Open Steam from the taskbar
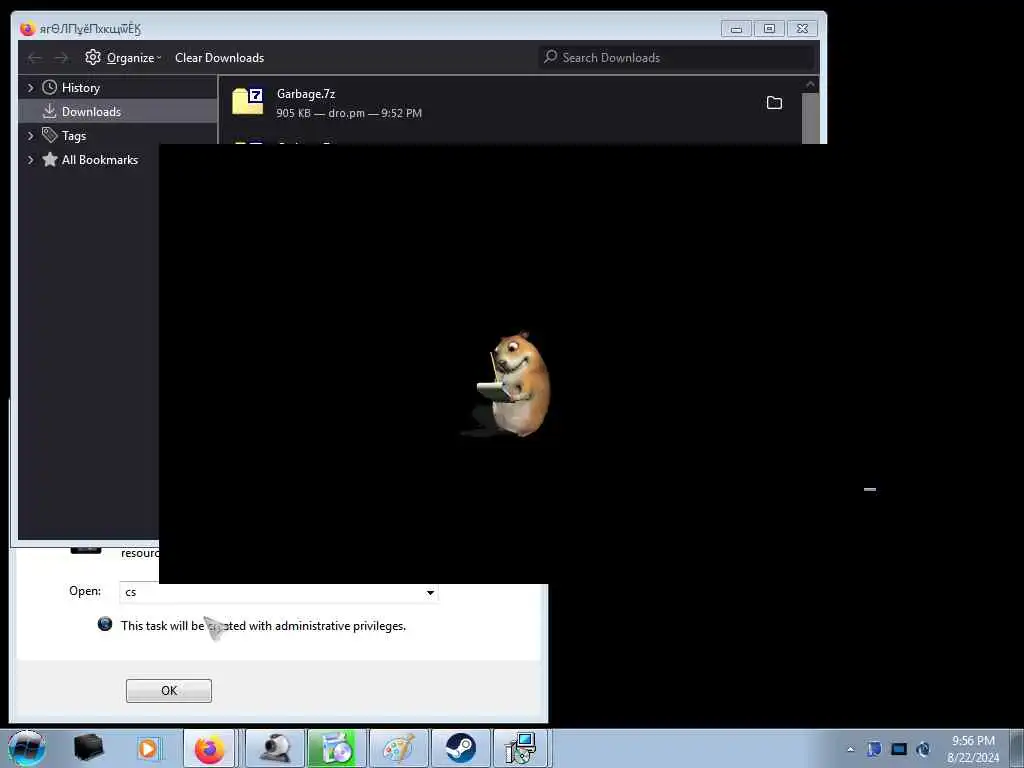The width and height of the screenshot is (1024, 768). [461, 748]
